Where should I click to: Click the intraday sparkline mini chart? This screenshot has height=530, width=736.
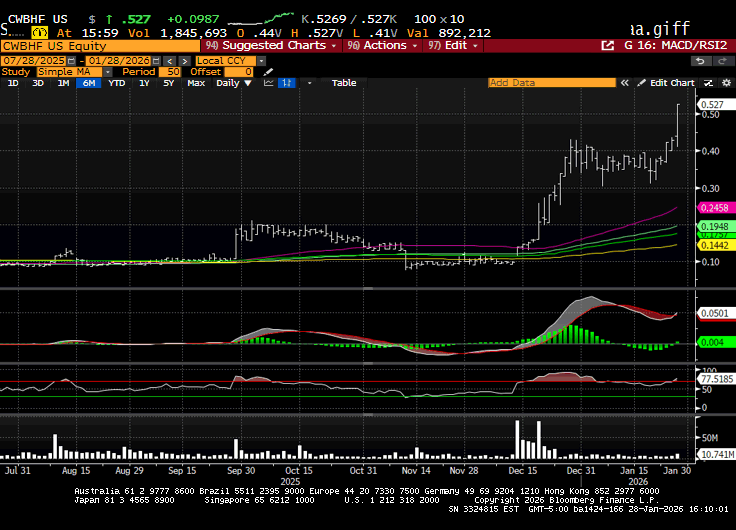click(x=261, y=19)
